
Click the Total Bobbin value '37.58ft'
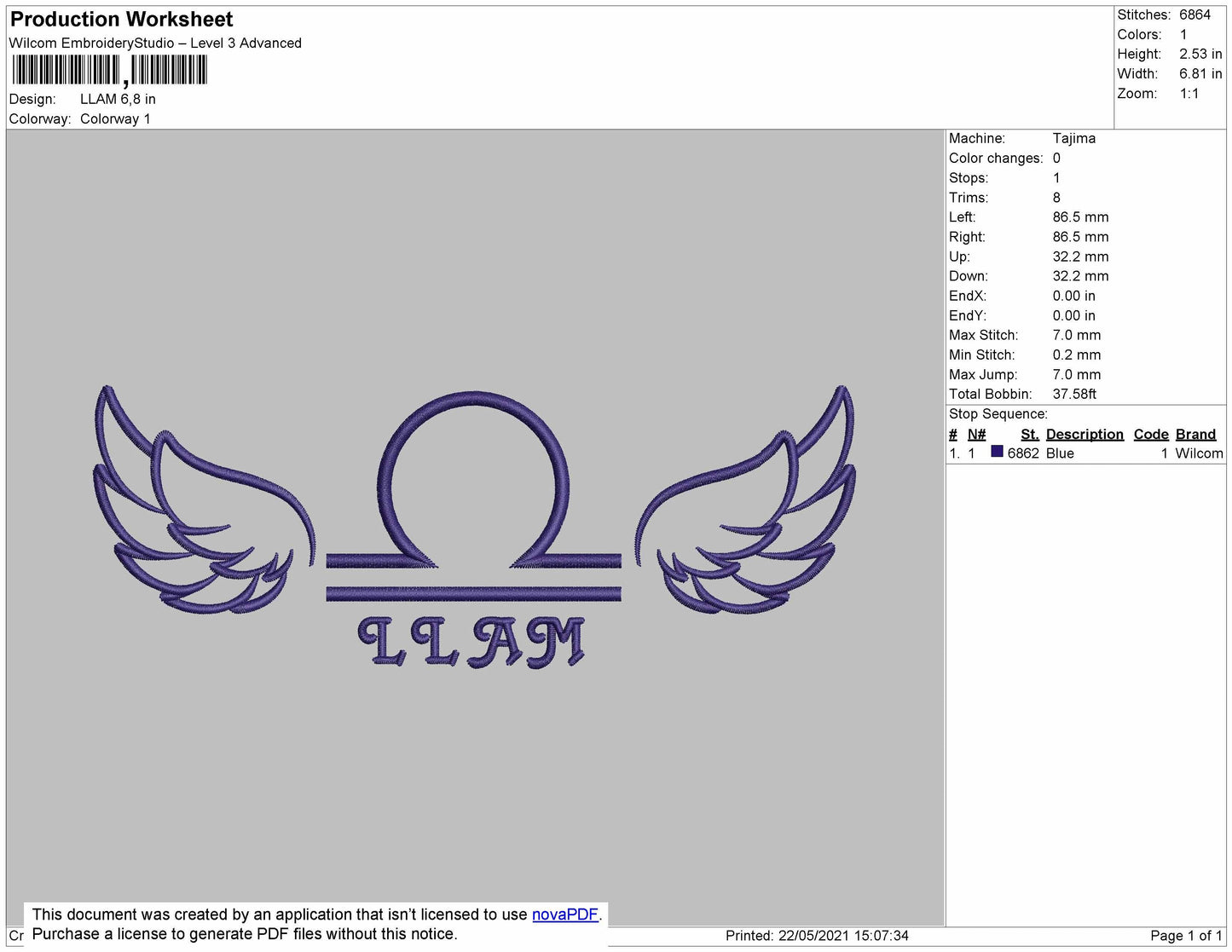(x=1074, y=394)
